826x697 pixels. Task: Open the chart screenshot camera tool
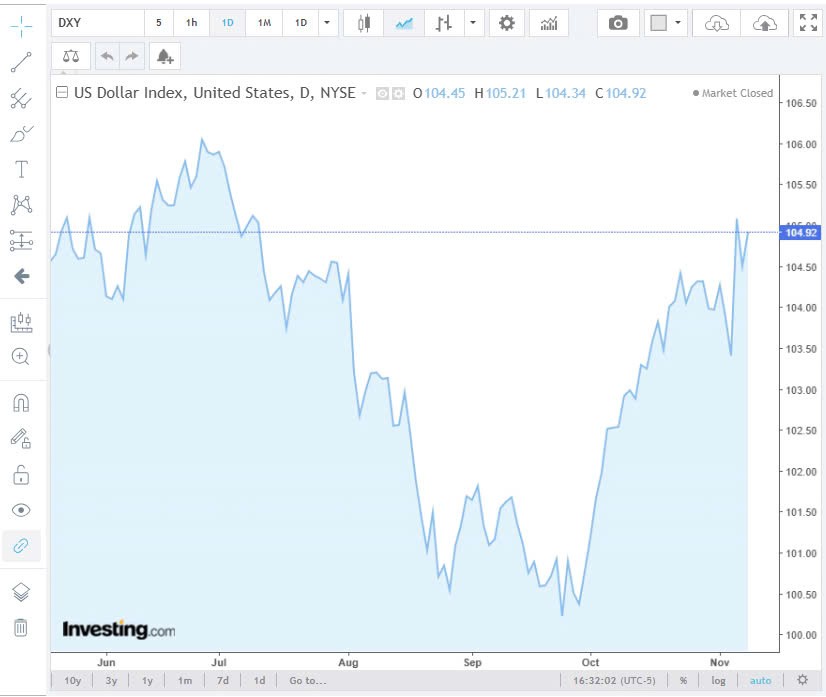click(x=617, y=22)
